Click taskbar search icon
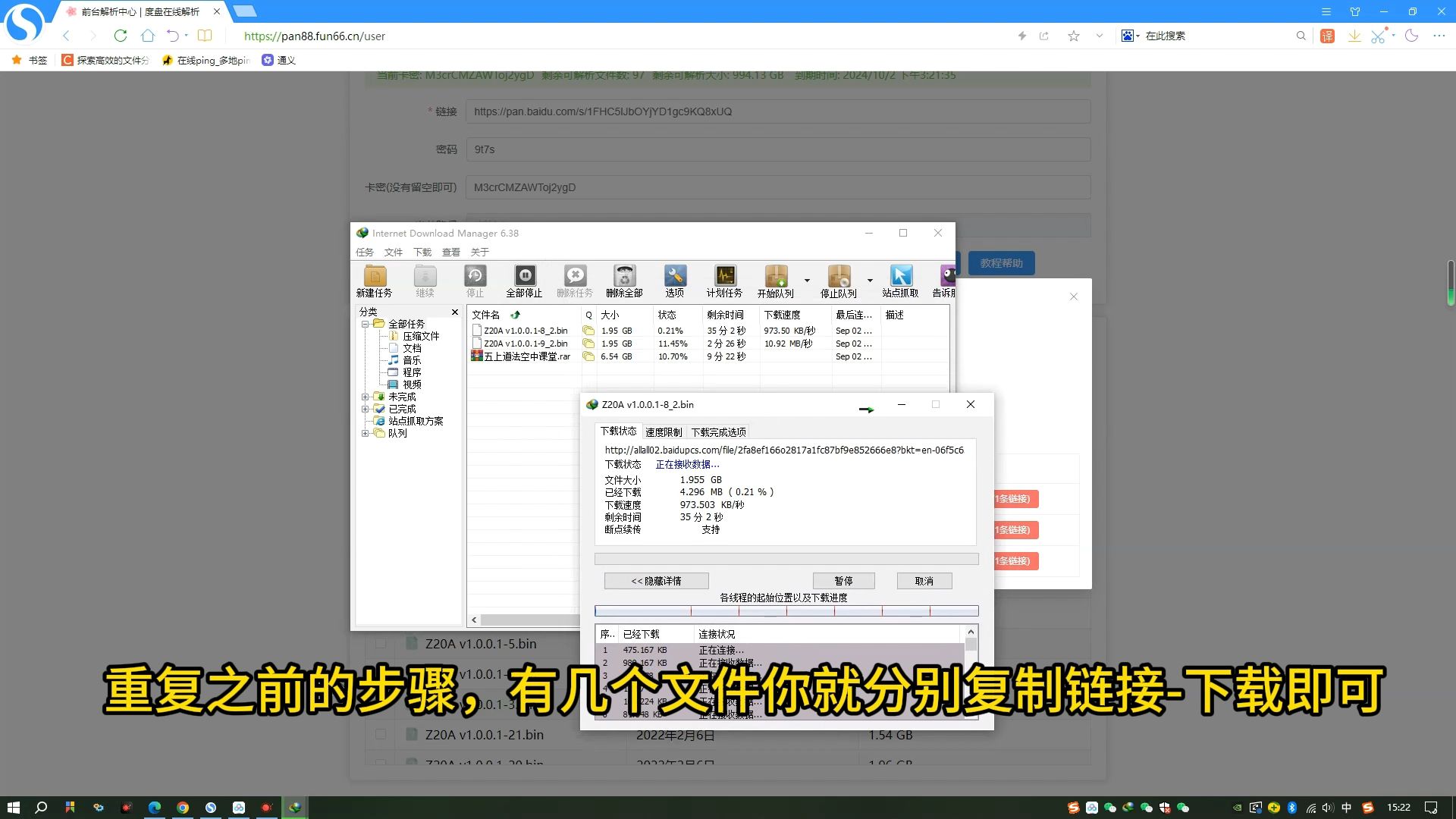 pos(42,808)
